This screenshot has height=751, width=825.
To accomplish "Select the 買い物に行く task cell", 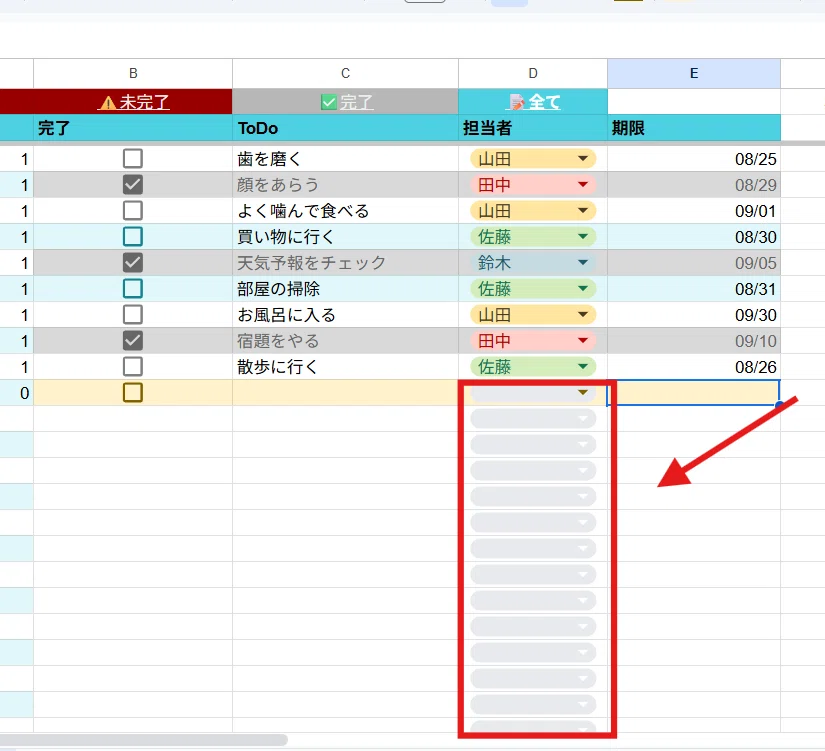I will (x=345, y=237).
